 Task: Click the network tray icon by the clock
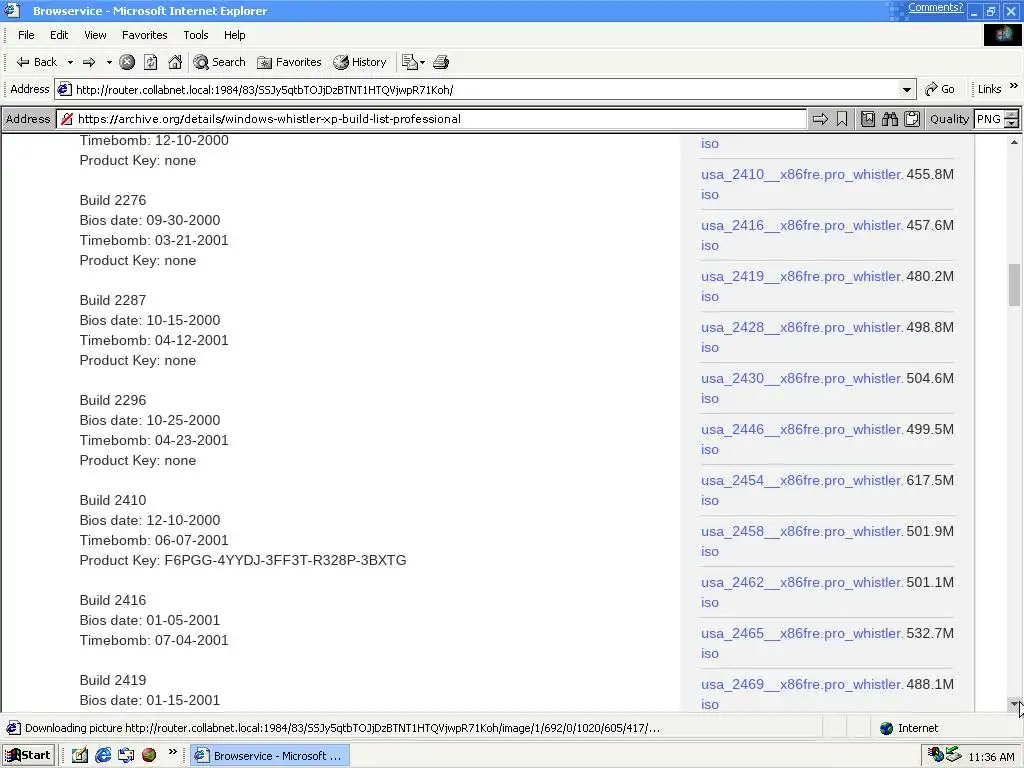coord(954,754)
